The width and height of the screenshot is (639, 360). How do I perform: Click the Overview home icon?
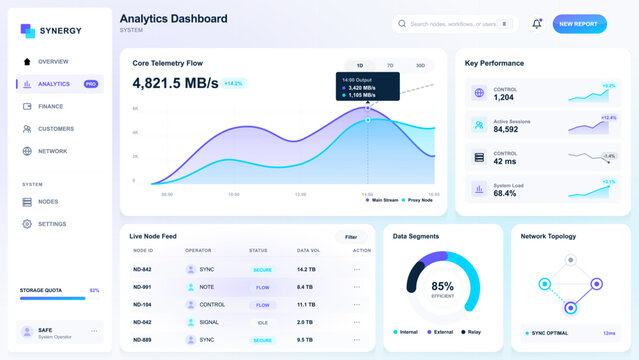[x=27, y=62]
